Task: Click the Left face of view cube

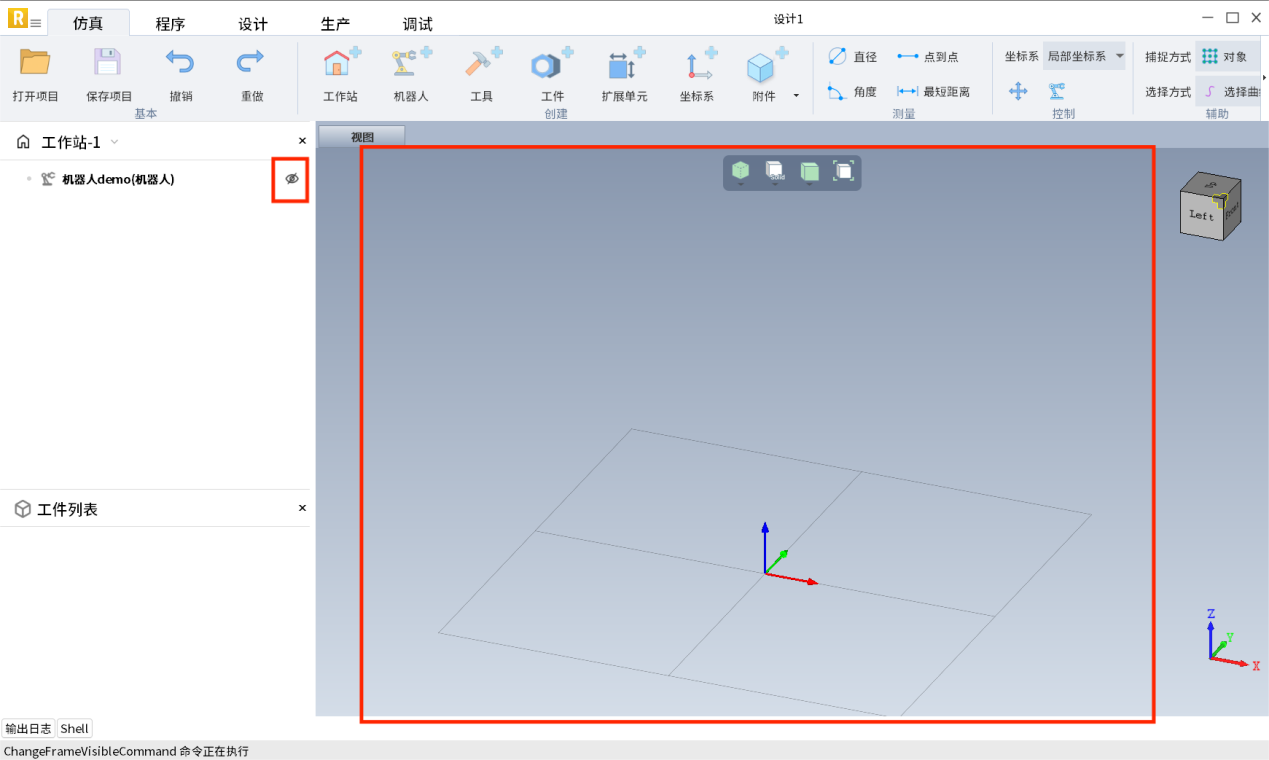Action: (1201, 215)
